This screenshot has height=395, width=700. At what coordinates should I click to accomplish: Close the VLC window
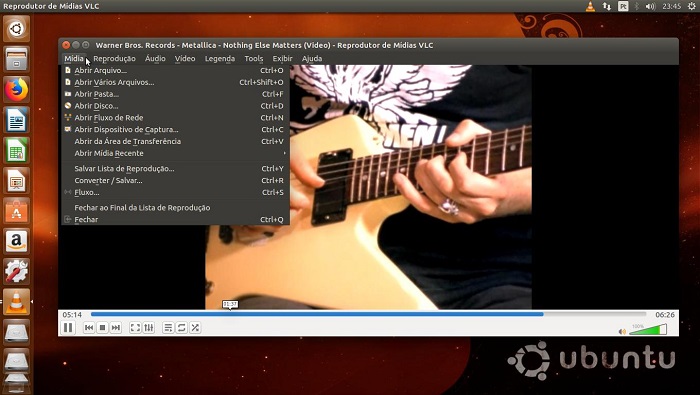point(66,45)
